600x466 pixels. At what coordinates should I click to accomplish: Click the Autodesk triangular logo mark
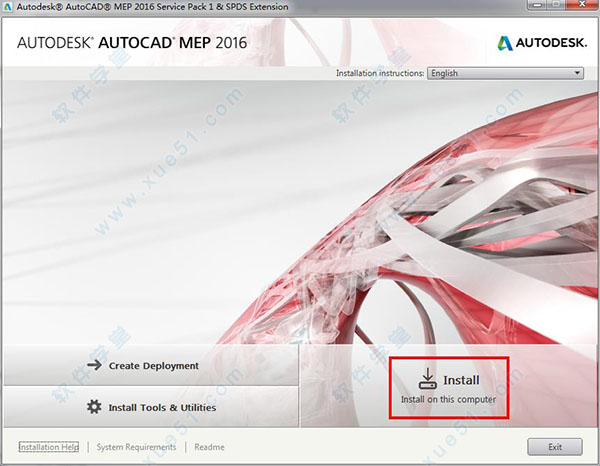coord(506,43)
